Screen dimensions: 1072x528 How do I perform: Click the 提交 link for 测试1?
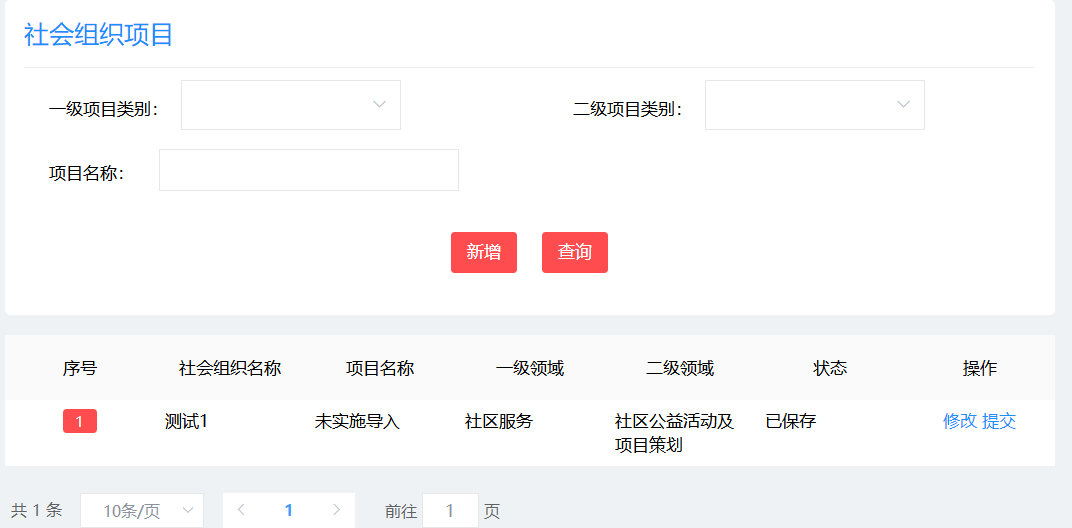(999, 421)
